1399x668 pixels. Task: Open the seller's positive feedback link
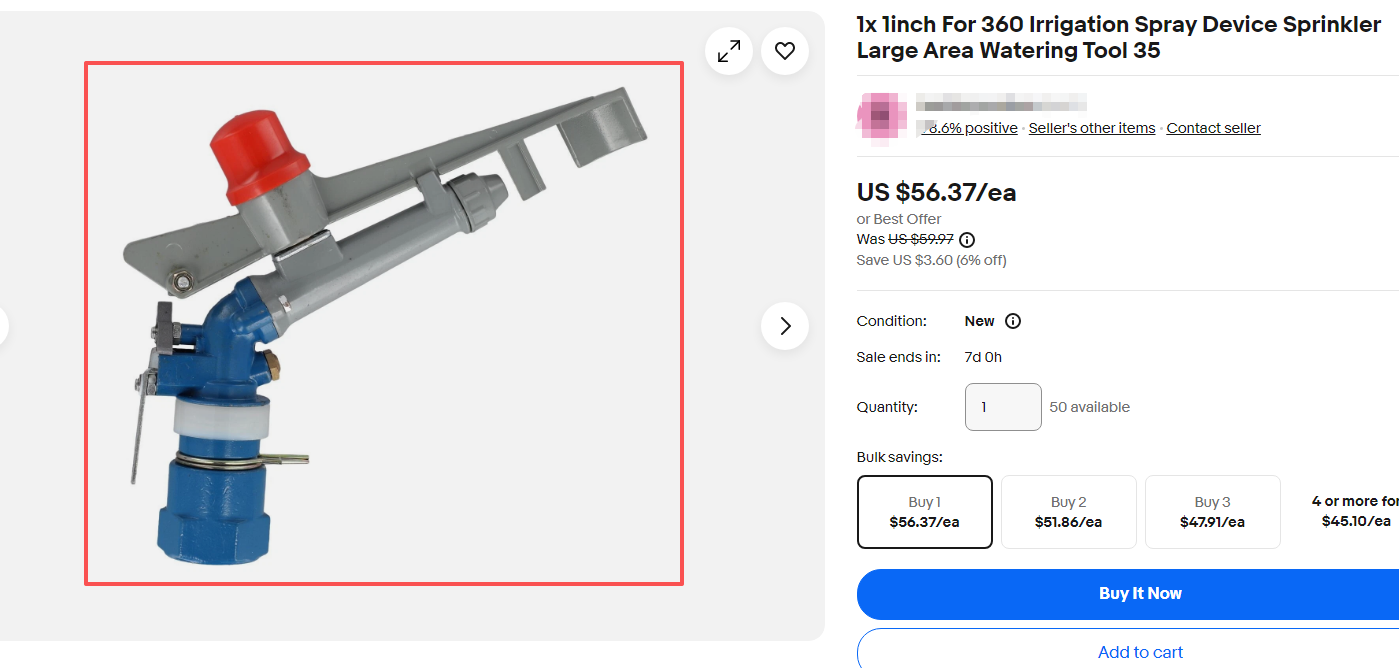tap(972, 128)
